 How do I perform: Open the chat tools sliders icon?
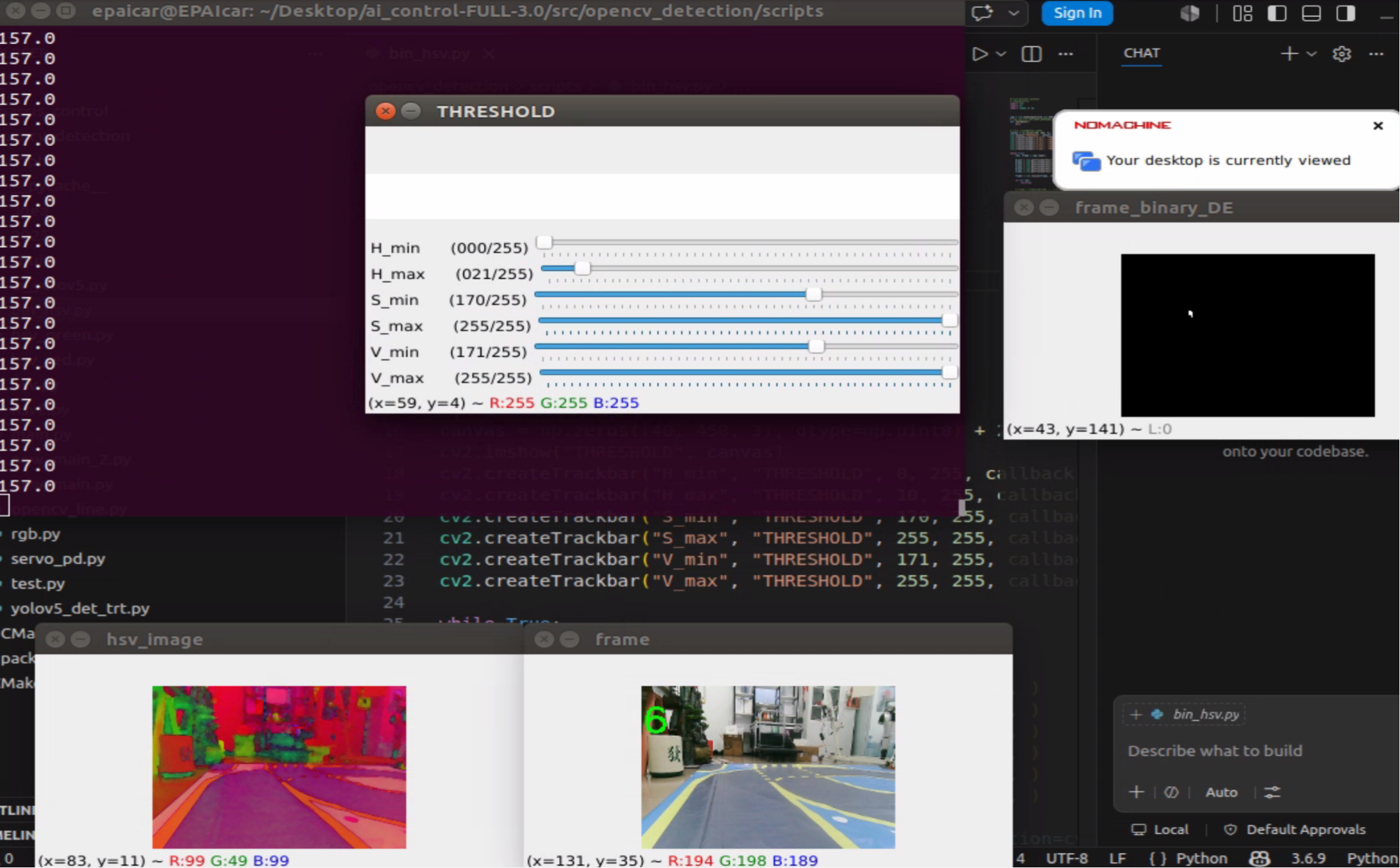coord(1272,792)
